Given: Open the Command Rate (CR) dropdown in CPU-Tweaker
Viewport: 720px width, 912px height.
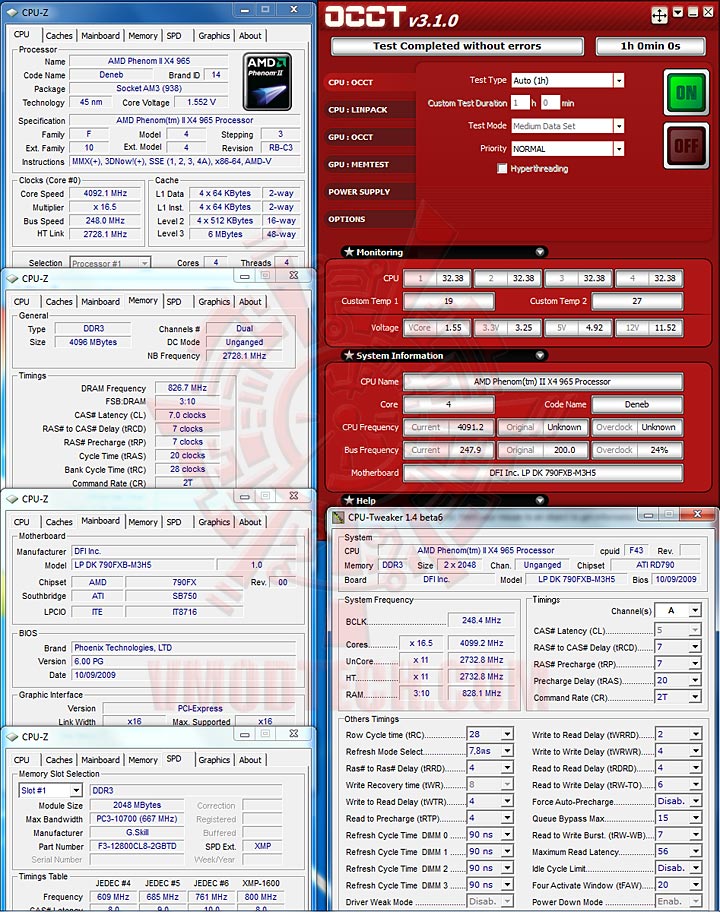Looking at the screenshot, I should pyautogui.click(x=695, y=697).
